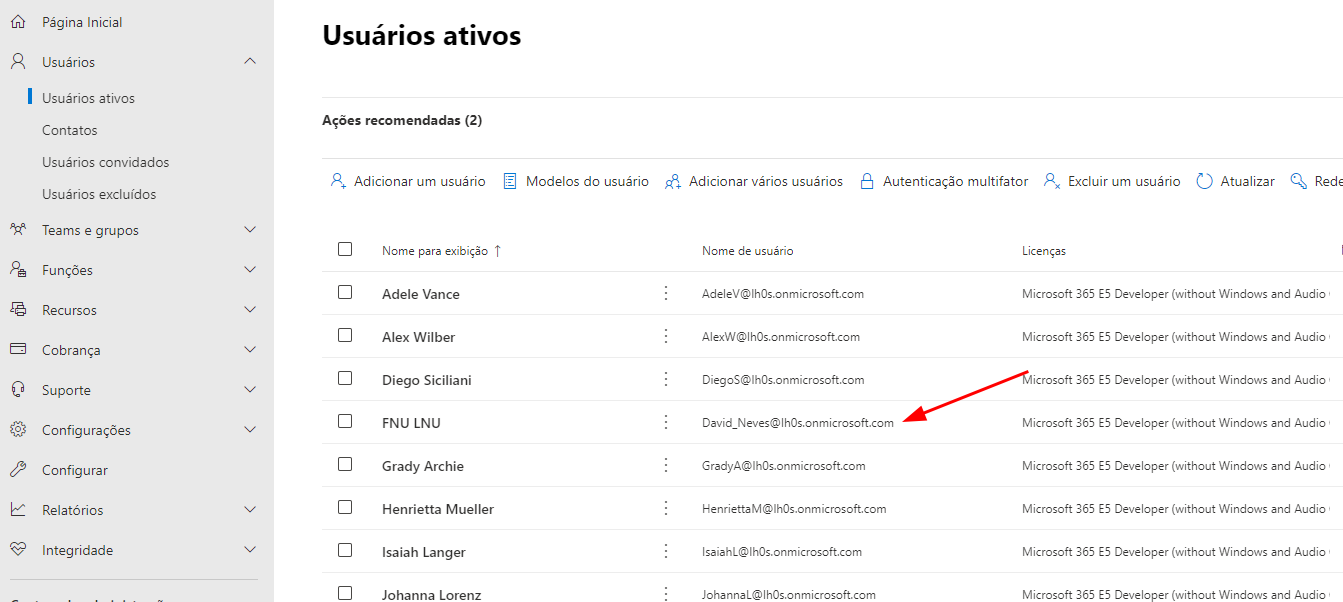The width and height of the screenshot is (1343, 602).
Task: Click the Adicionar um usuário icon
Action: point(338,181)
